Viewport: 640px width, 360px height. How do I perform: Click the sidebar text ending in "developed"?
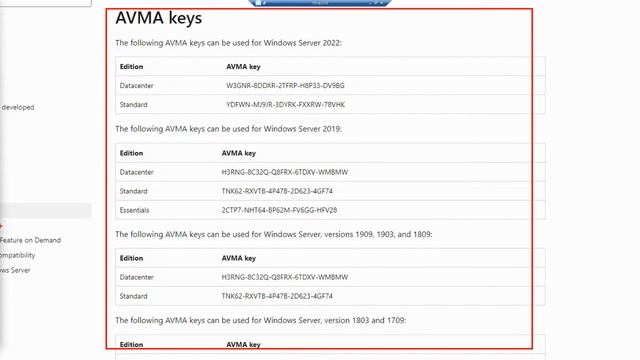click(18, 107)
